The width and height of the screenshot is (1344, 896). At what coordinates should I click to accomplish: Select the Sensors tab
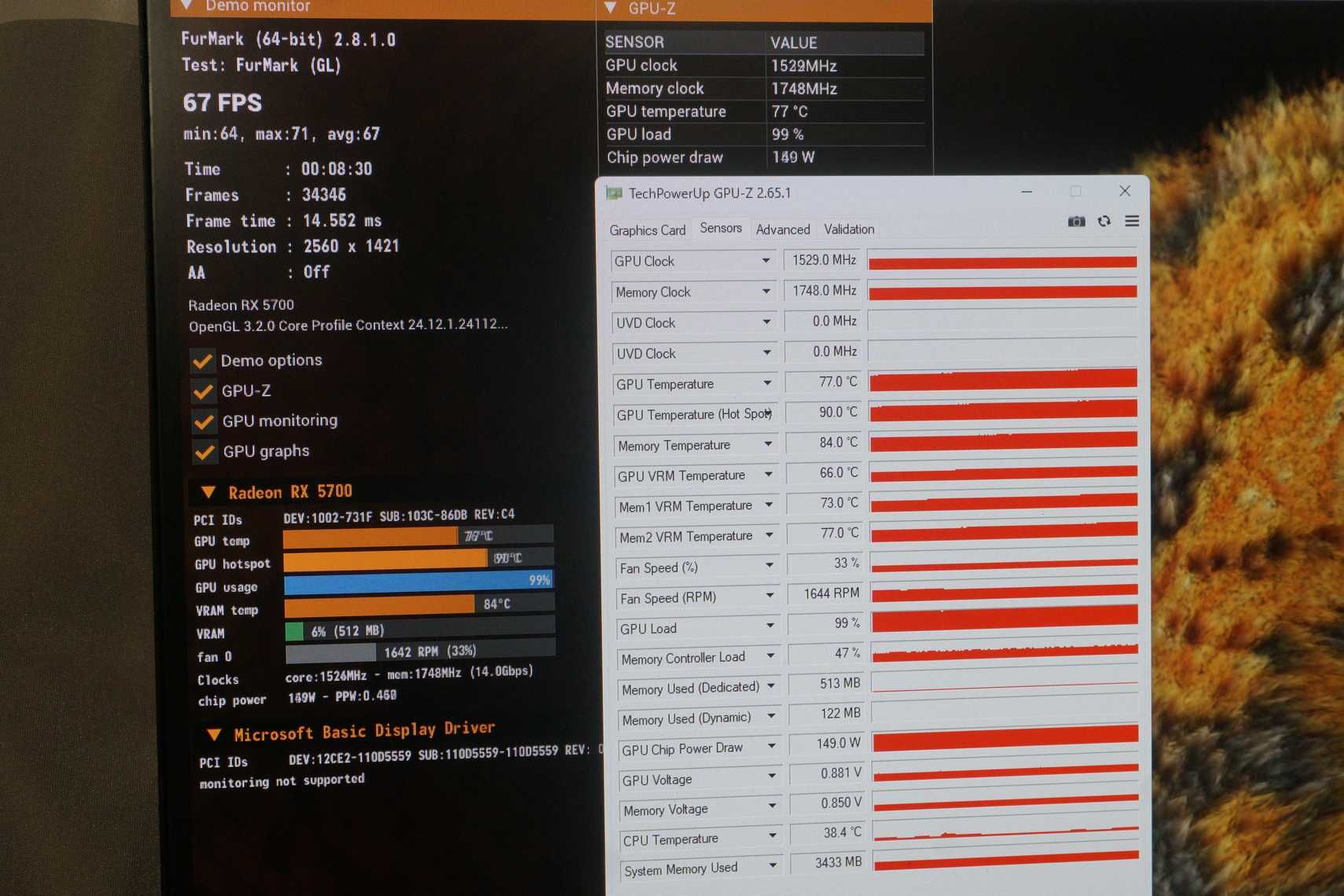(721, 228)
